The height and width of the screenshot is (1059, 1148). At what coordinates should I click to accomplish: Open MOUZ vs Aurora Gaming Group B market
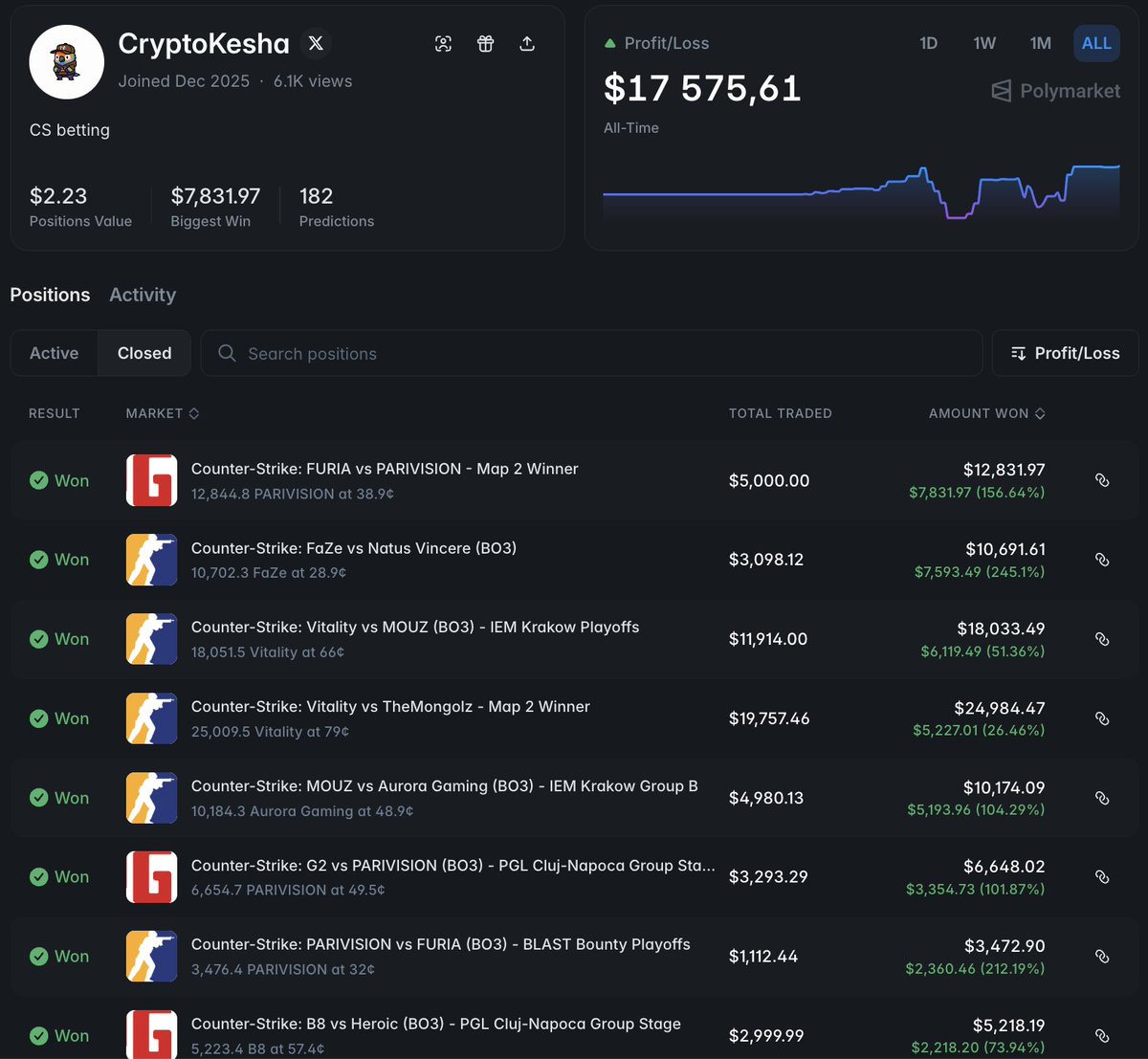coord(445,786)
